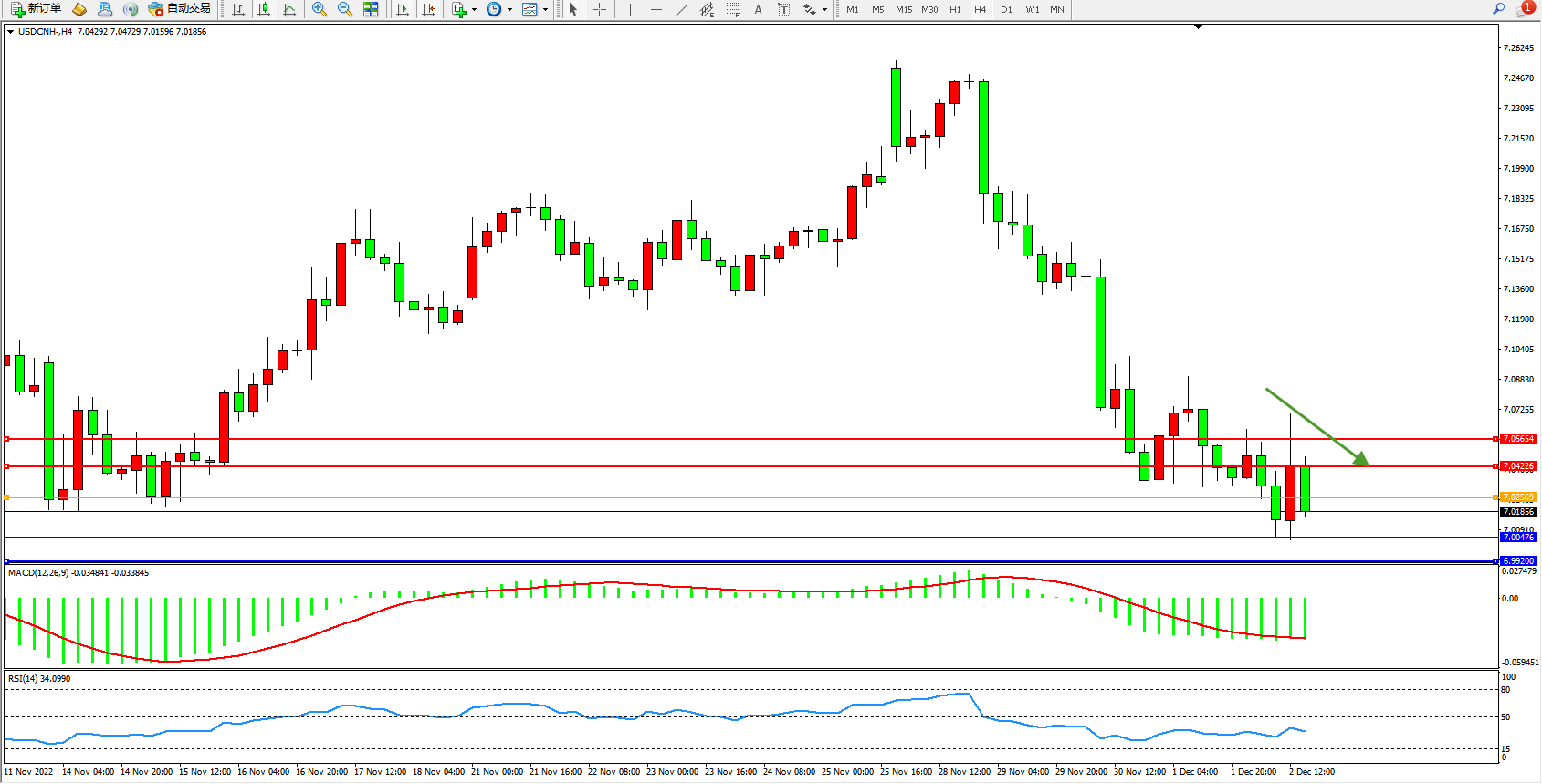
Task: Zoom in on the chart
Action: tap(320, 9)
